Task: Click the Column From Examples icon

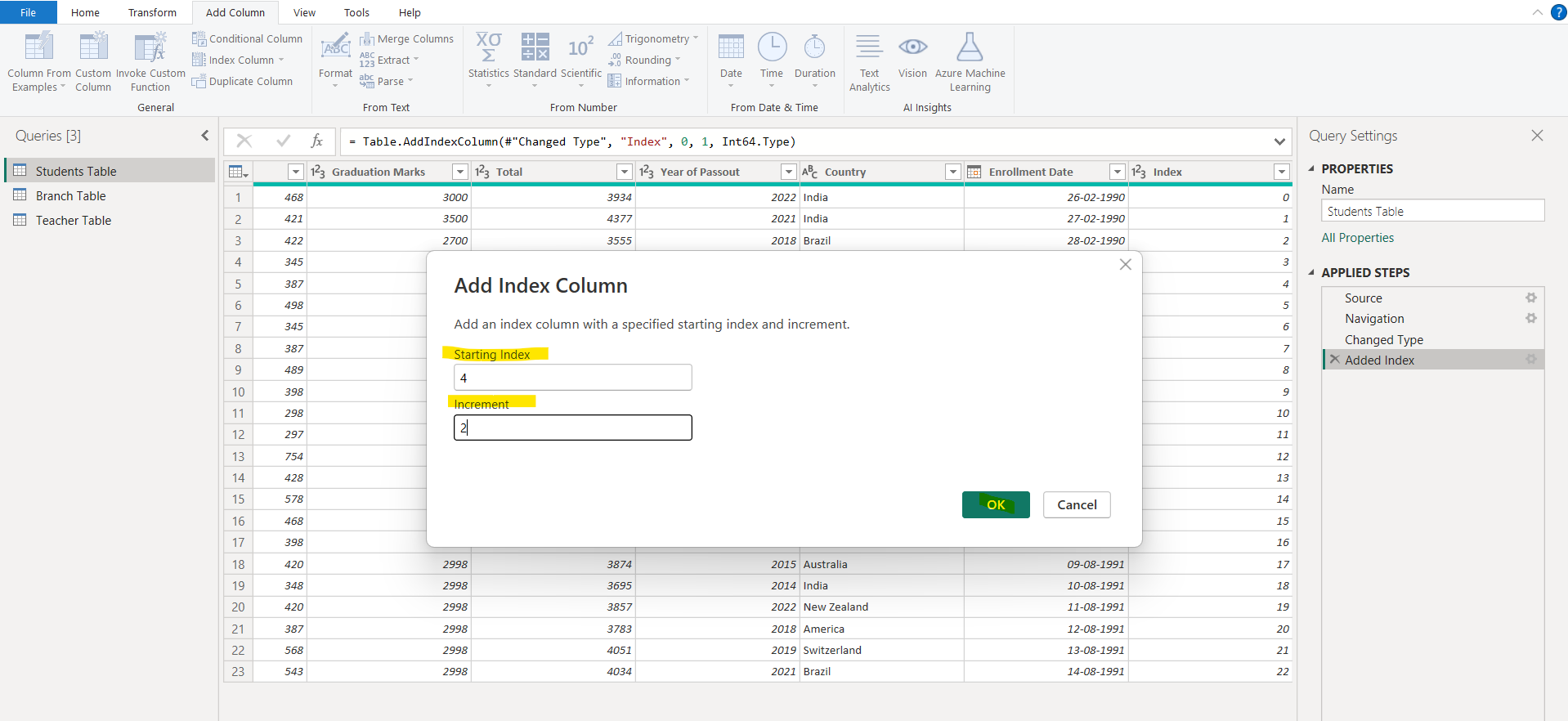Action: coord(38,47)
